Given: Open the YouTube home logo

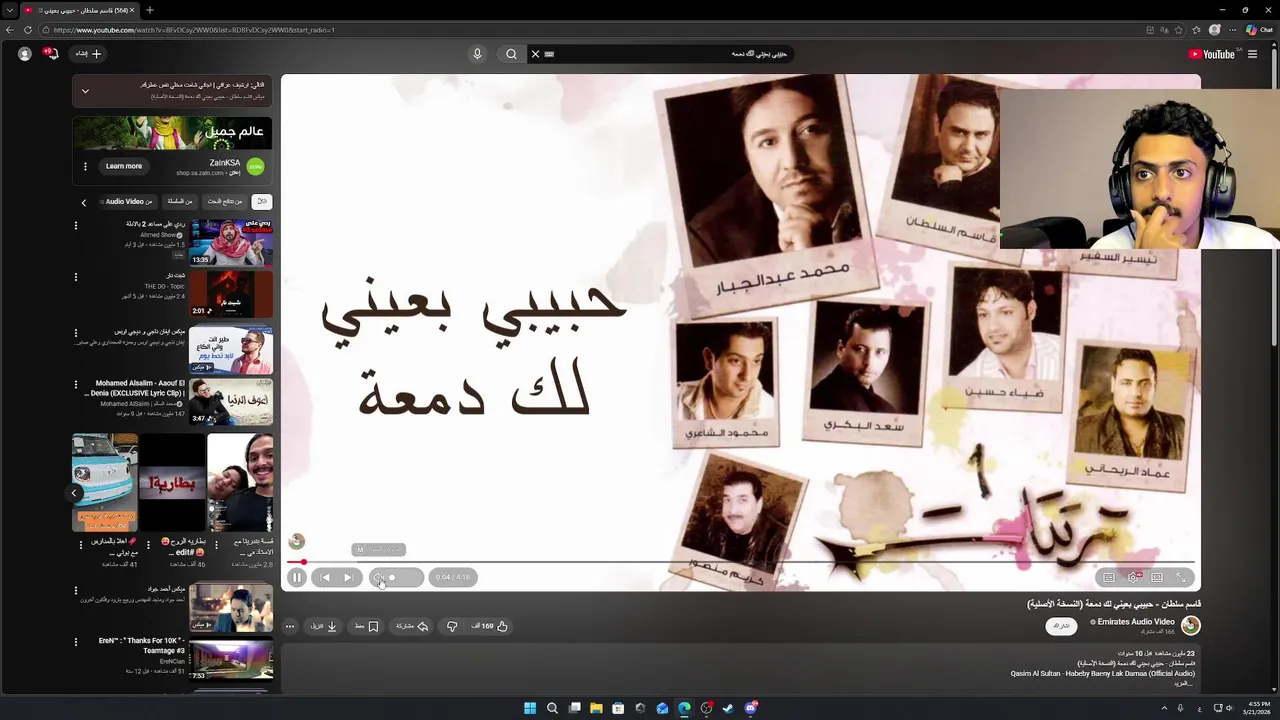Looking at the screenshot, I should click(1212, 54).
